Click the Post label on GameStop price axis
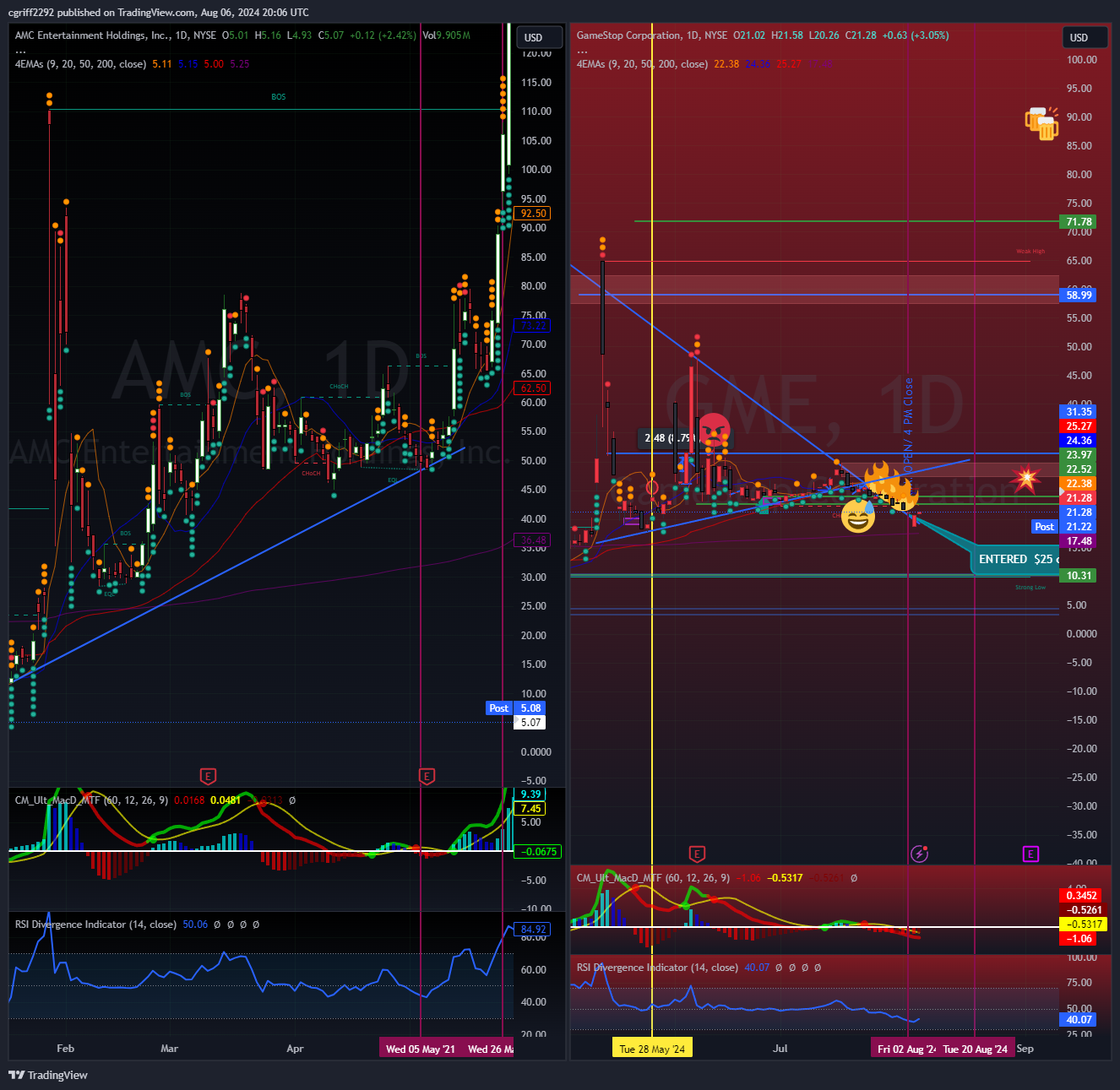 click(1045, 527)
